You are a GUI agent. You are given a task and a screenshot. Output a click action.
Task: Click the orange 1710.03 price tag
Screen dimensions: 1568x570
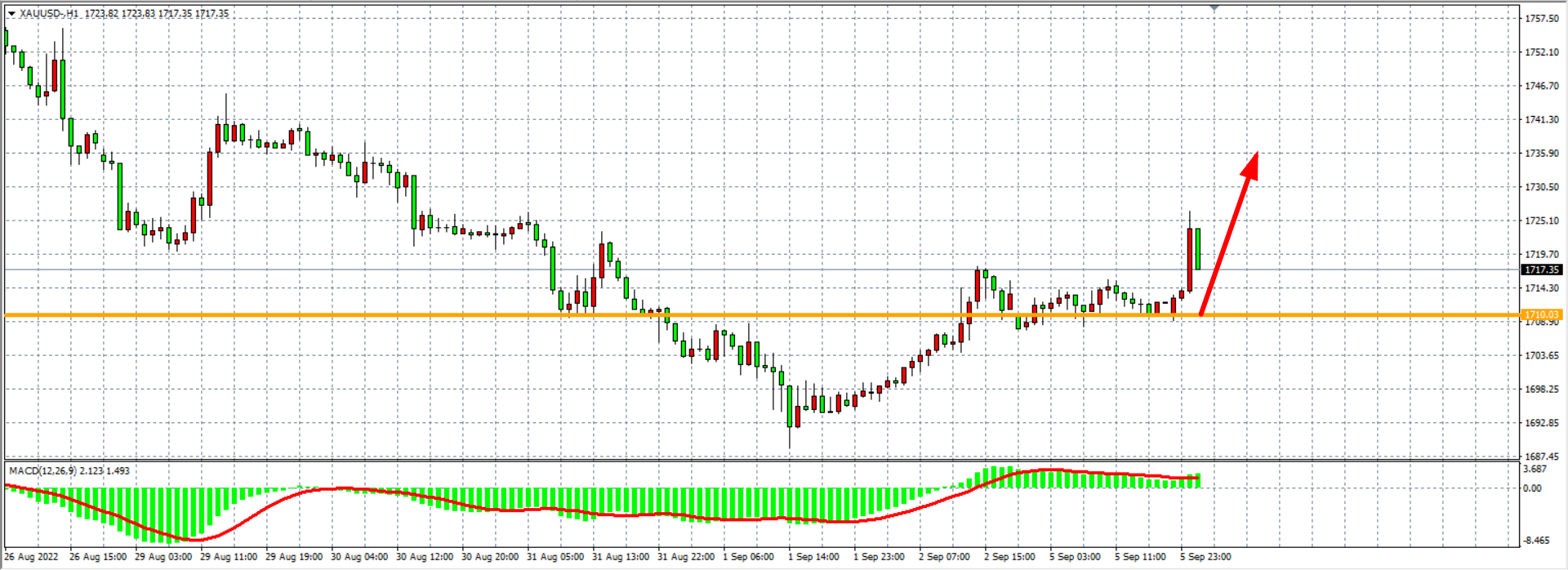[x=1541, y=314]
